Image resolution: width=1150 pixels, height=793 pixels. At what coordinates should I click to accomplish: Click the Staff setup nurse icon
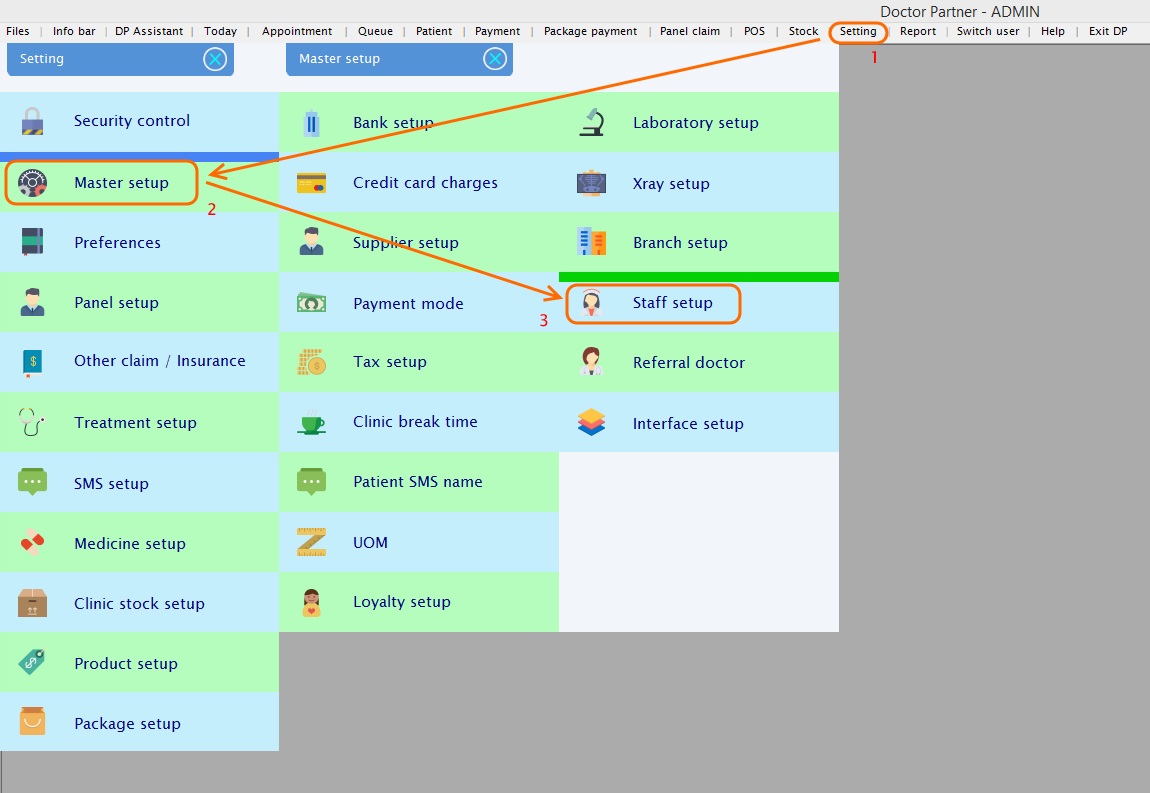coord(592,303)
